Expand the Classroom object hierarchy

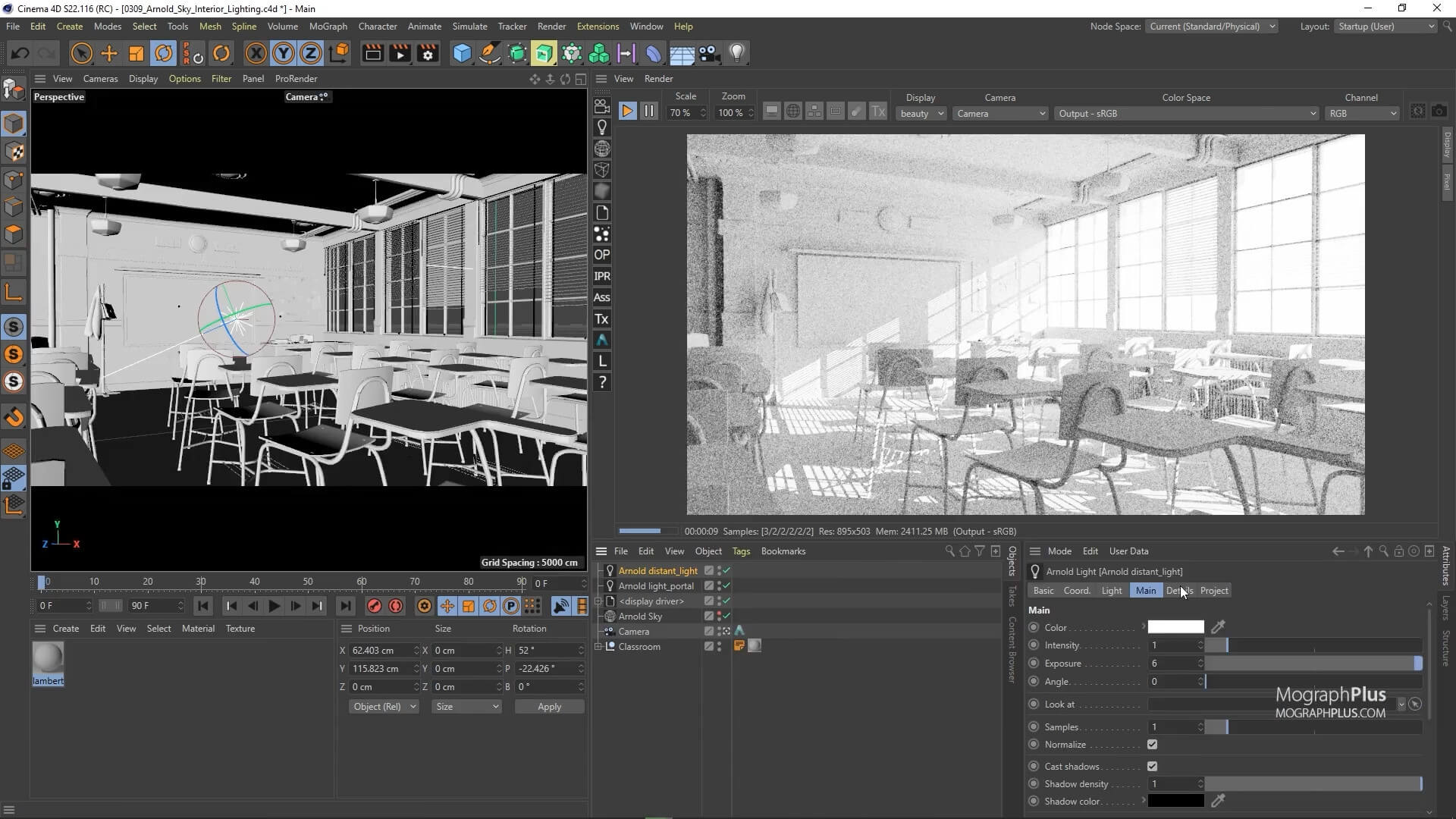pos(599,646)
